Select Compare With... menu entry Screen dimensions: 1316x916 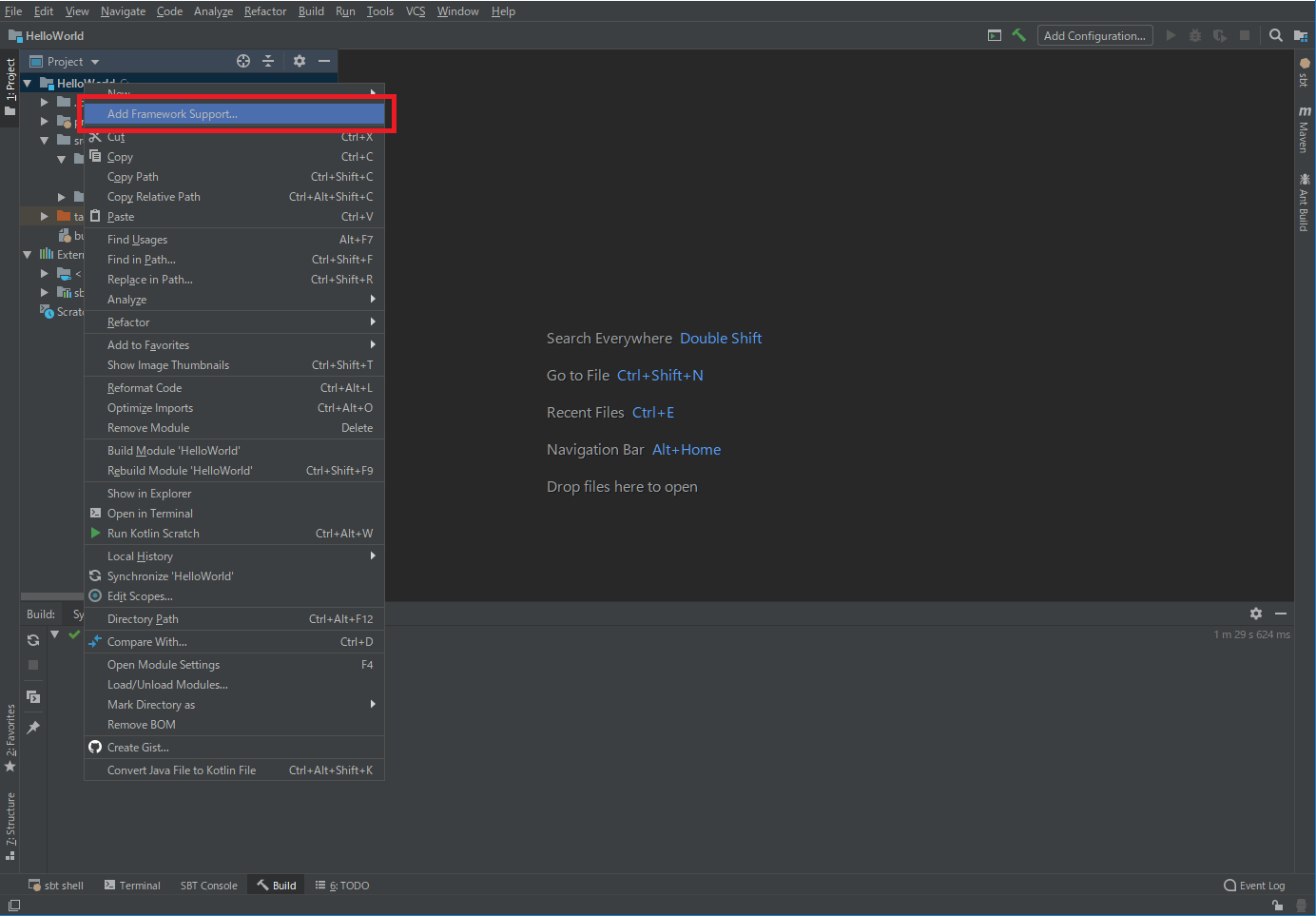234,642
